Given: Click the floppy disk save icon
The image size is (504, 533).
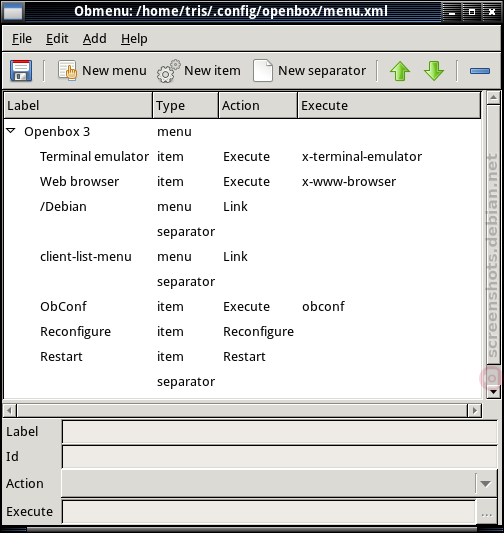Looking at the screenshot, I should [21, 71].
